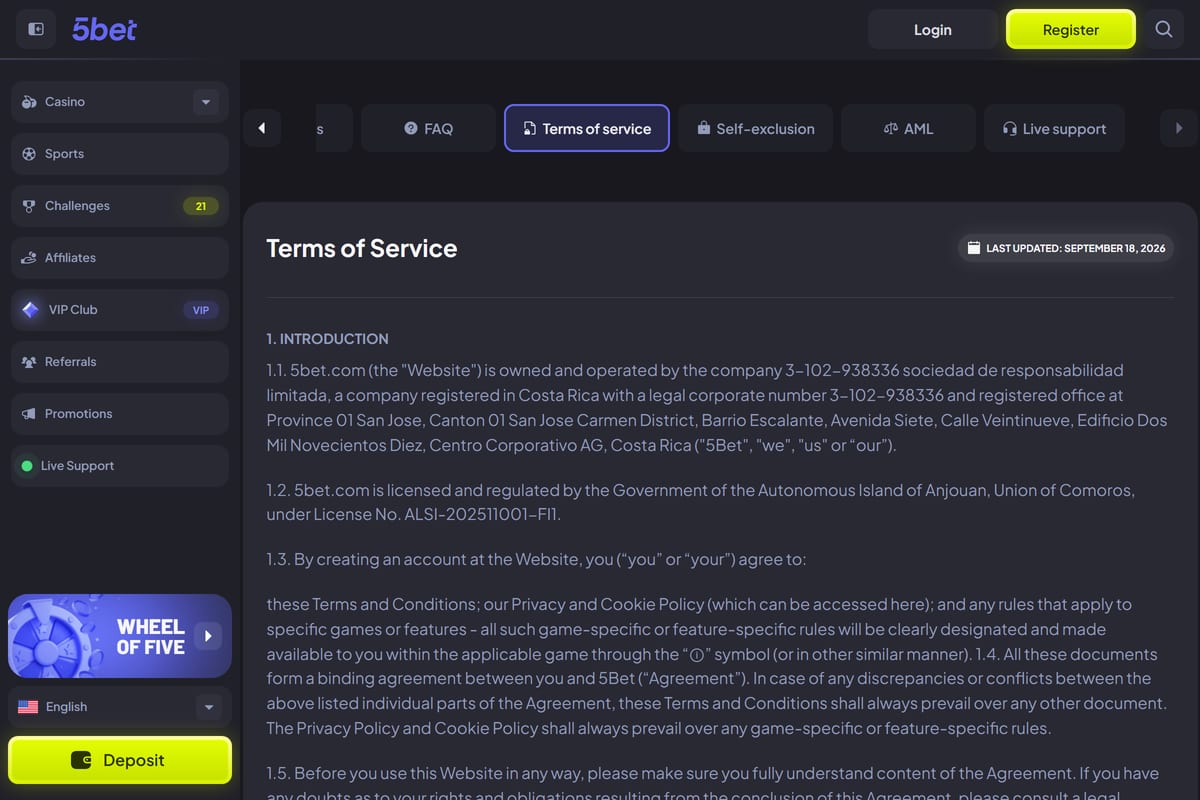The image size is (1200, 800).
Task: Select the partially hidden tab before FAQ
Action: click(334, 129)
